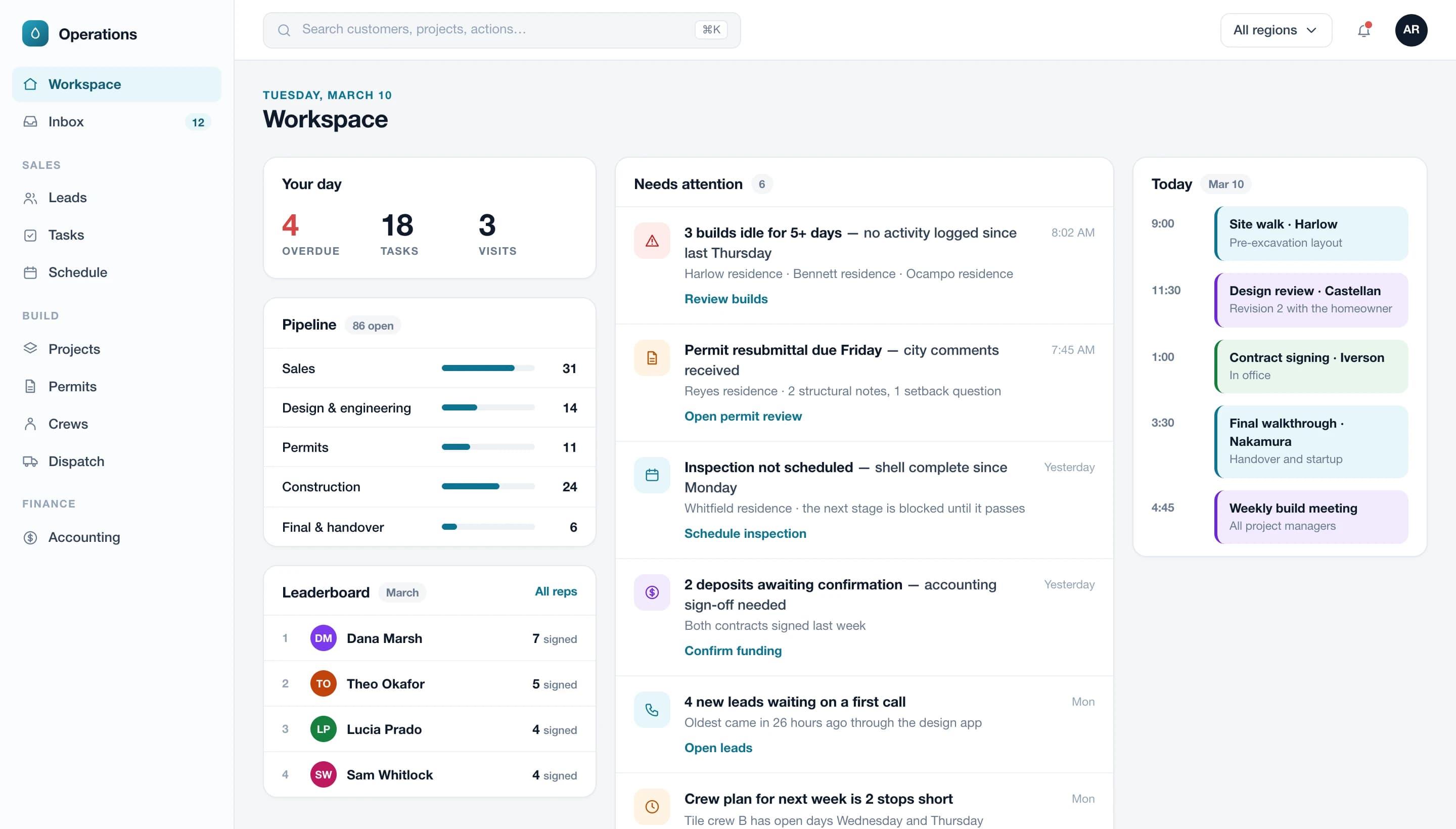Click the calendar icon for inspection not scheduled
The height and width of the screenshot is (829, 1456).
[652, 476]
